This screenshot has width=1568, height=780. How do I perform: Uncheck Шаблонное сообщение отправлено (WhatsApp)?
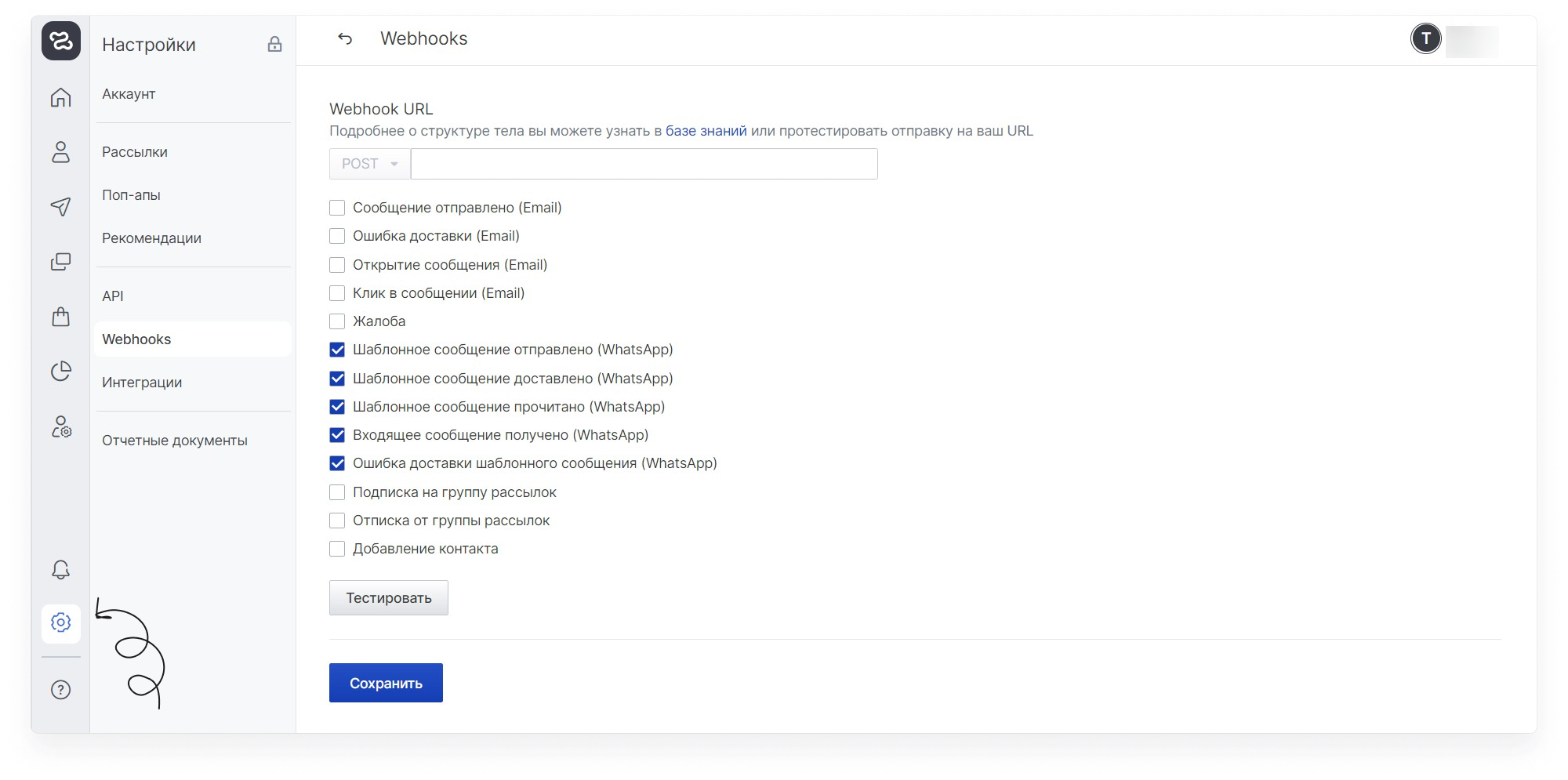[x=337, y=350]
